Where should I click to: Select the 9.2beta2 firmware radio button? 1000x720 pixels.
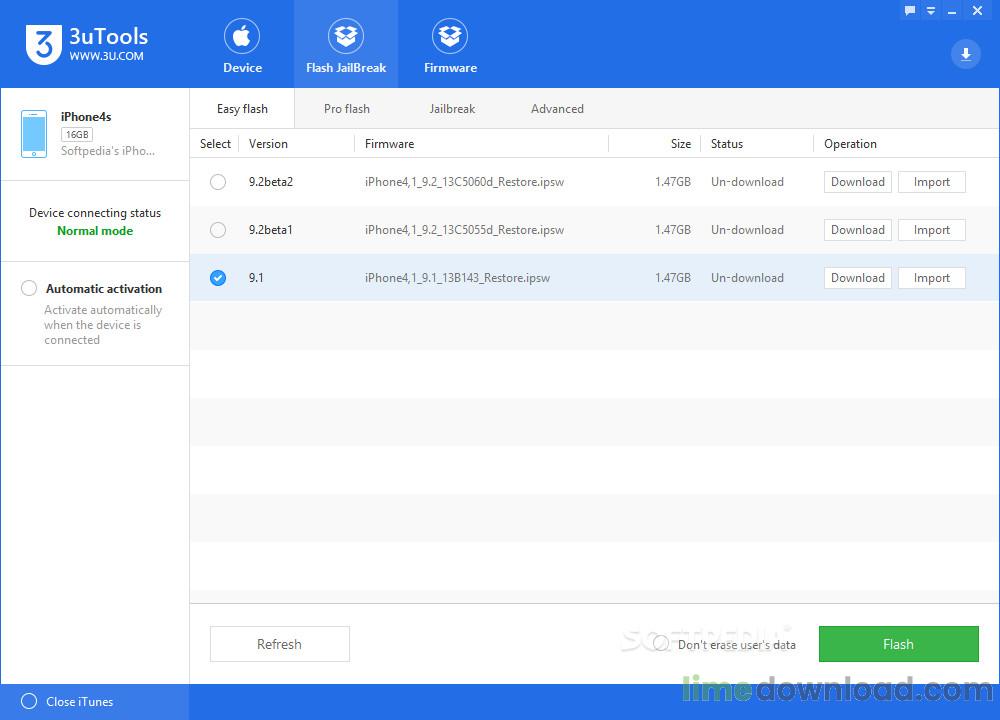pyautogui.click(x=218, y=182)
